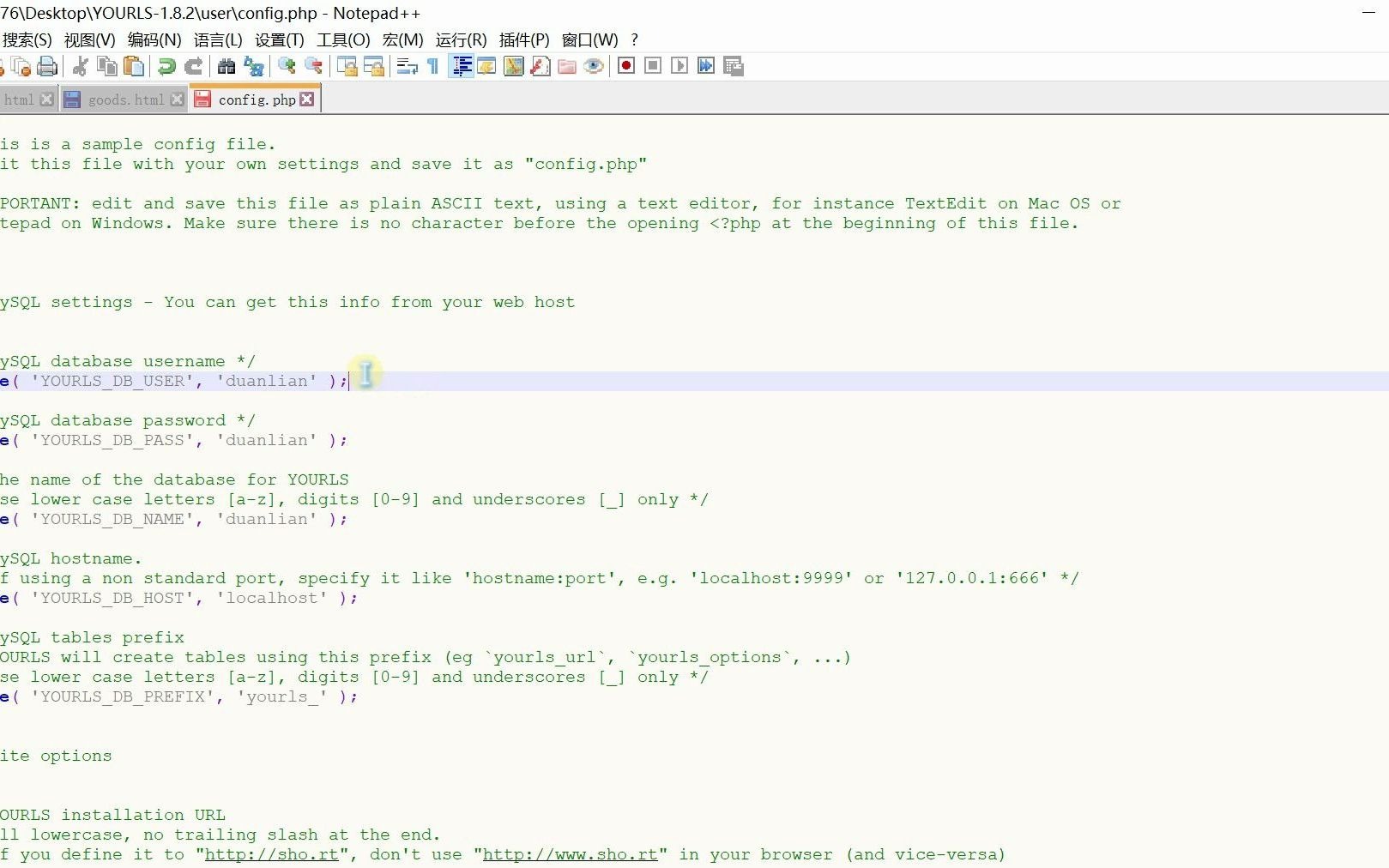Click the <?php text in the comment
Image resolution: width=1389 pixels, height=868 pixels.
(x=735, y=223)
